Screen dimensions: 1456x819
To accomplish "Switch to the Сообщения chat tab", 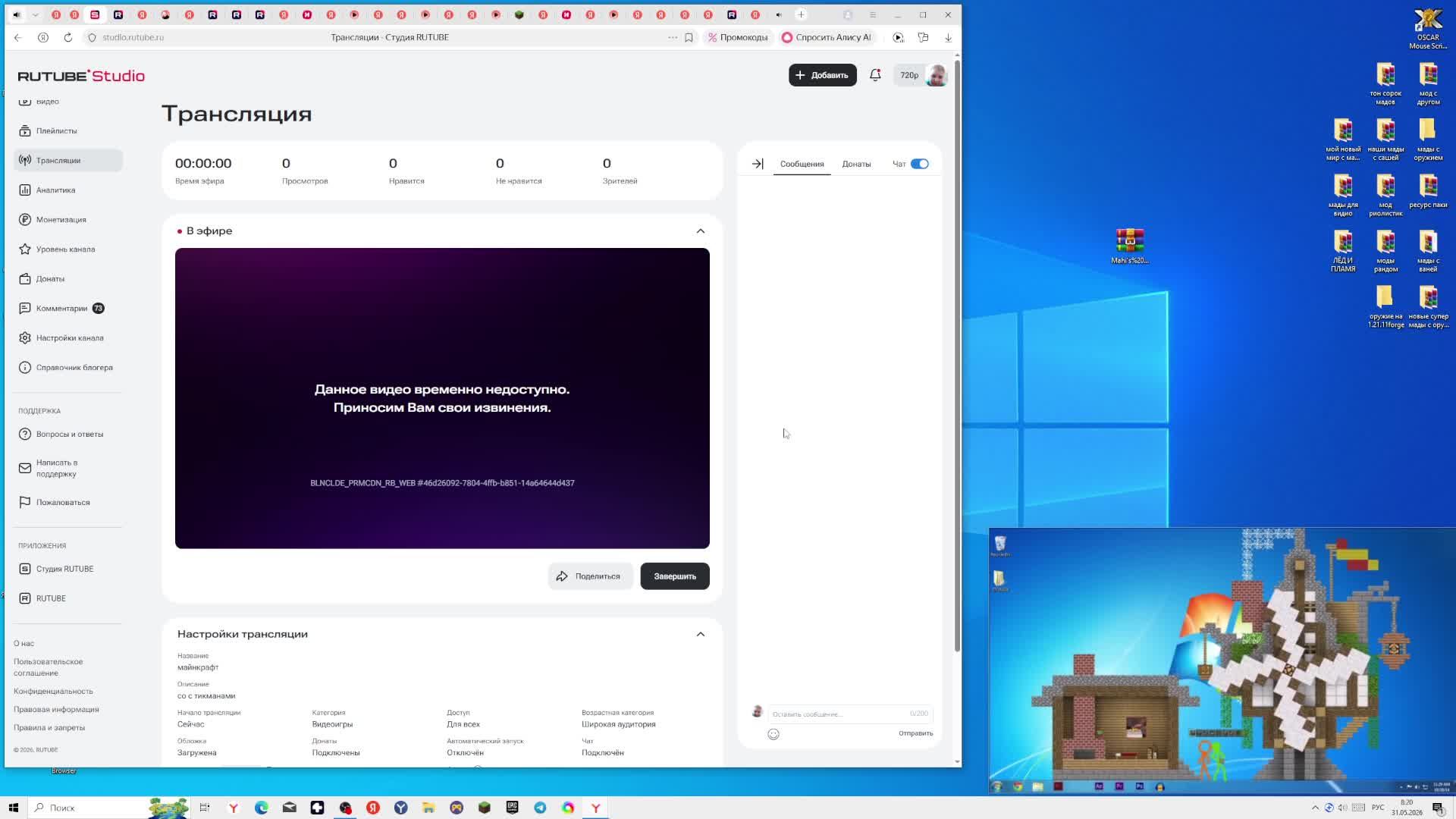I will click(802, 164).
